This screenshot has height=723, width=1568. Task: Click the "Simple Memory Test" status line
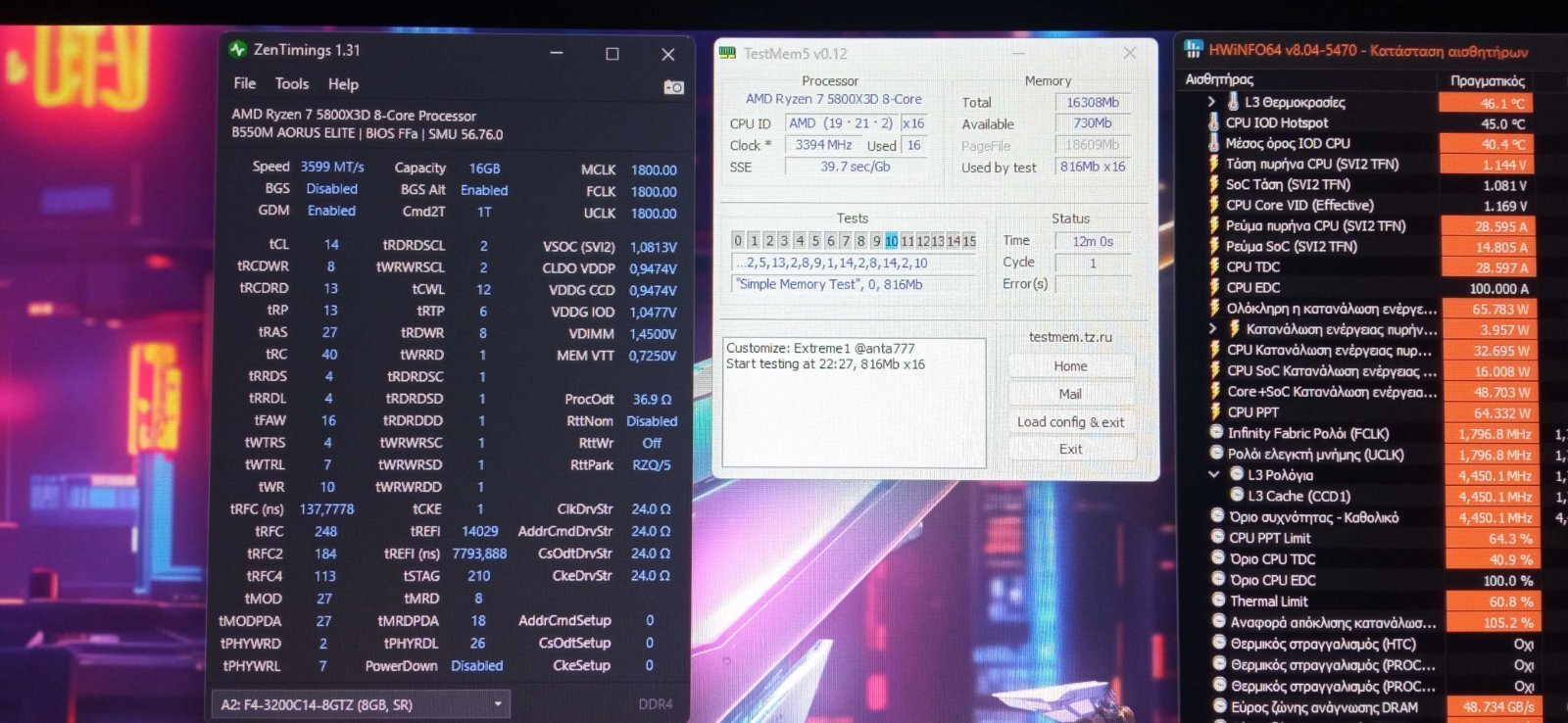pyautogui.click(x=854, y=284)
